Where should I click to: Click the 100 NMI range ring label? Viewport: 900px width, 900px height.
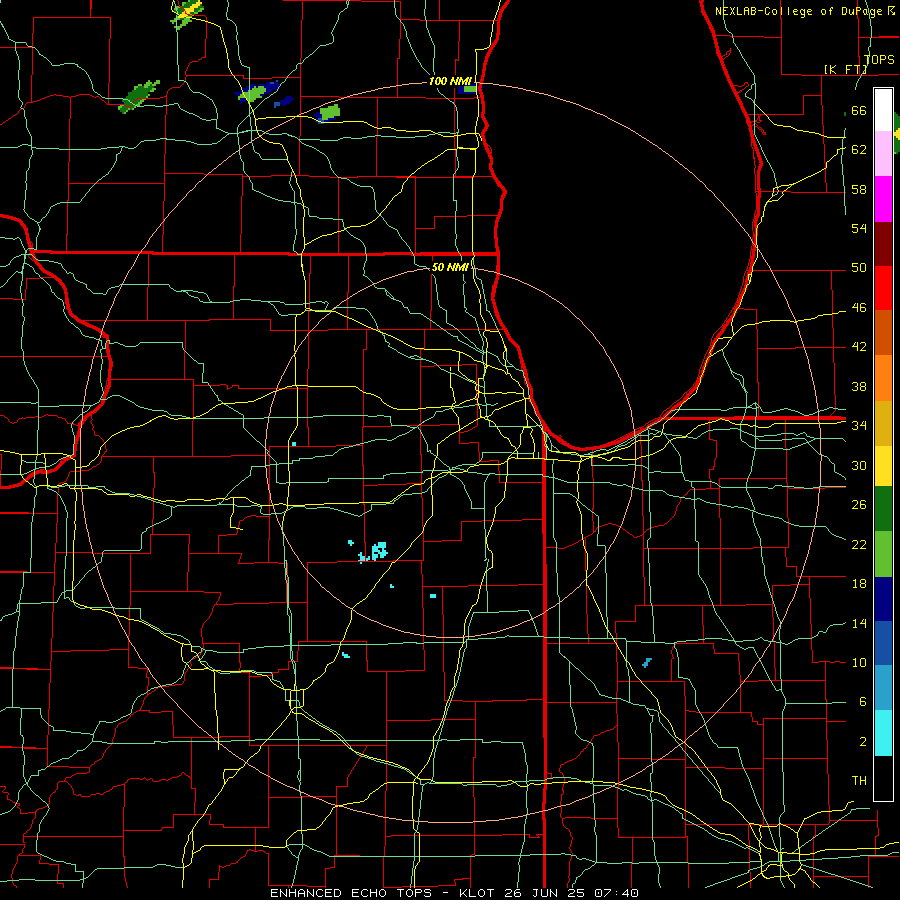point(449,81)
